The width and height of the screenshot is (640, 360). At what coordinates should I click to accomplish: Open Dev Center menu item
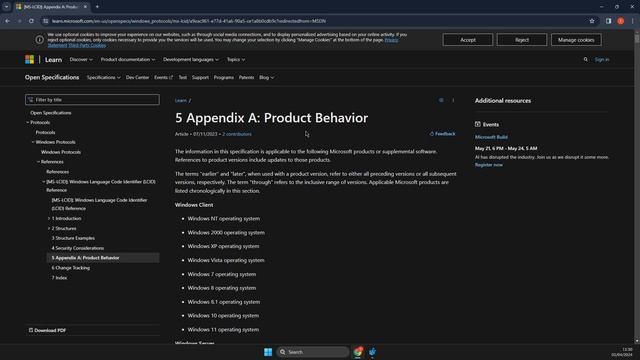[137, 78]
